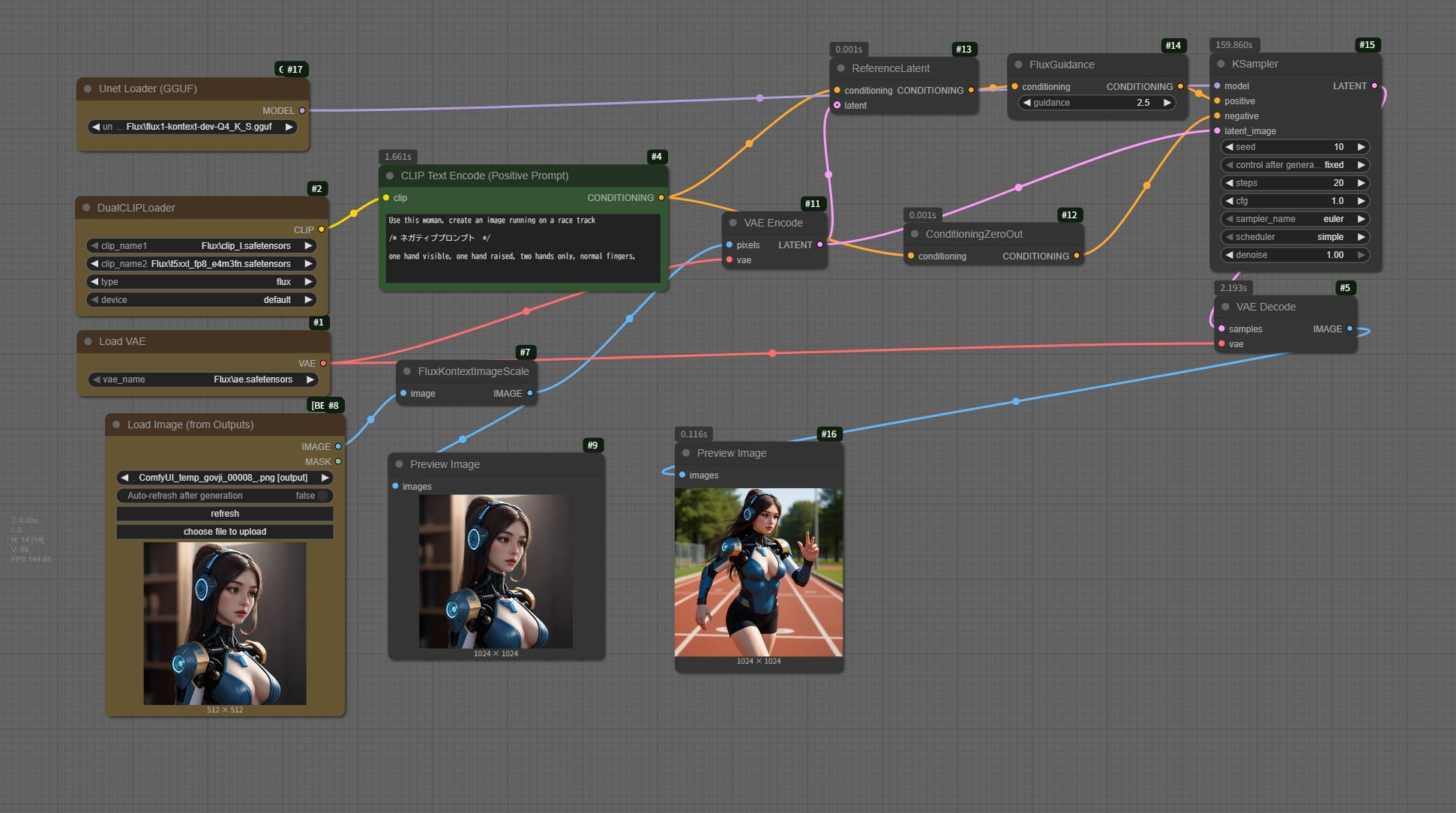This screenshot has height=813, width=1456.
Task: Open the scheduler simple selector
Action: coord(1295,237)
